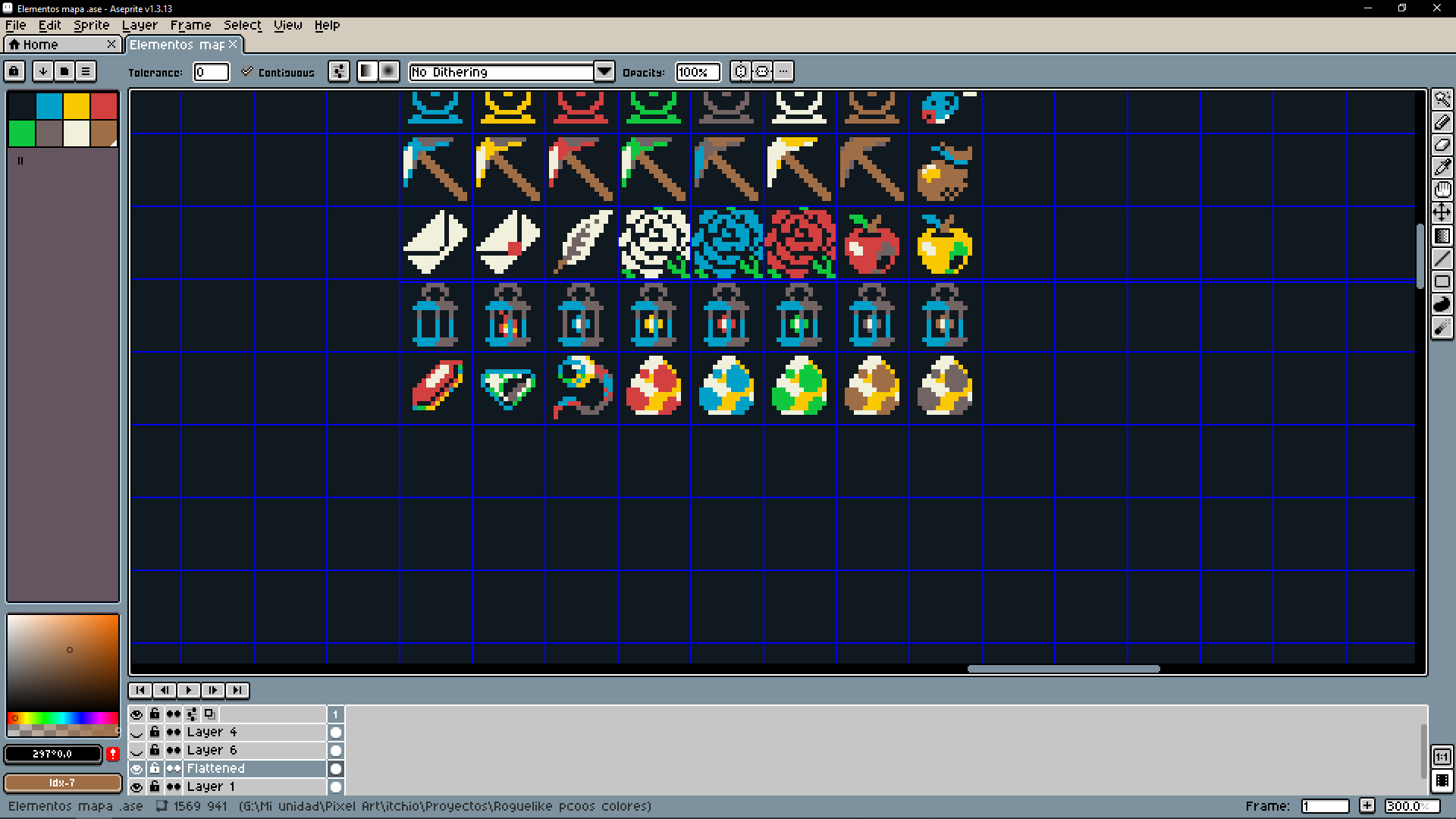Select the Magic Wand tool

1442,99
